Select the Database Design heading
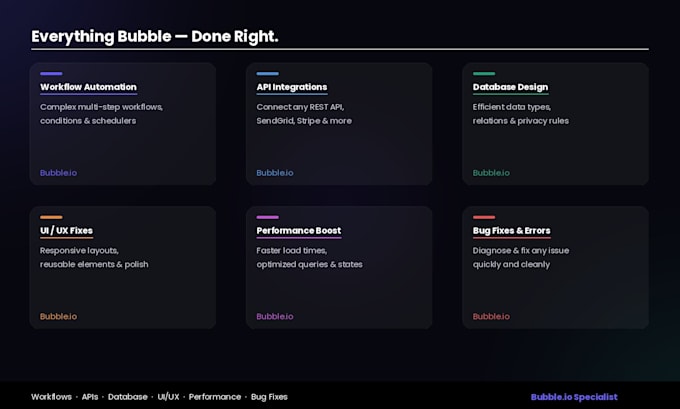The height and width of the screenshot is (409, 680). pos(510,87)
